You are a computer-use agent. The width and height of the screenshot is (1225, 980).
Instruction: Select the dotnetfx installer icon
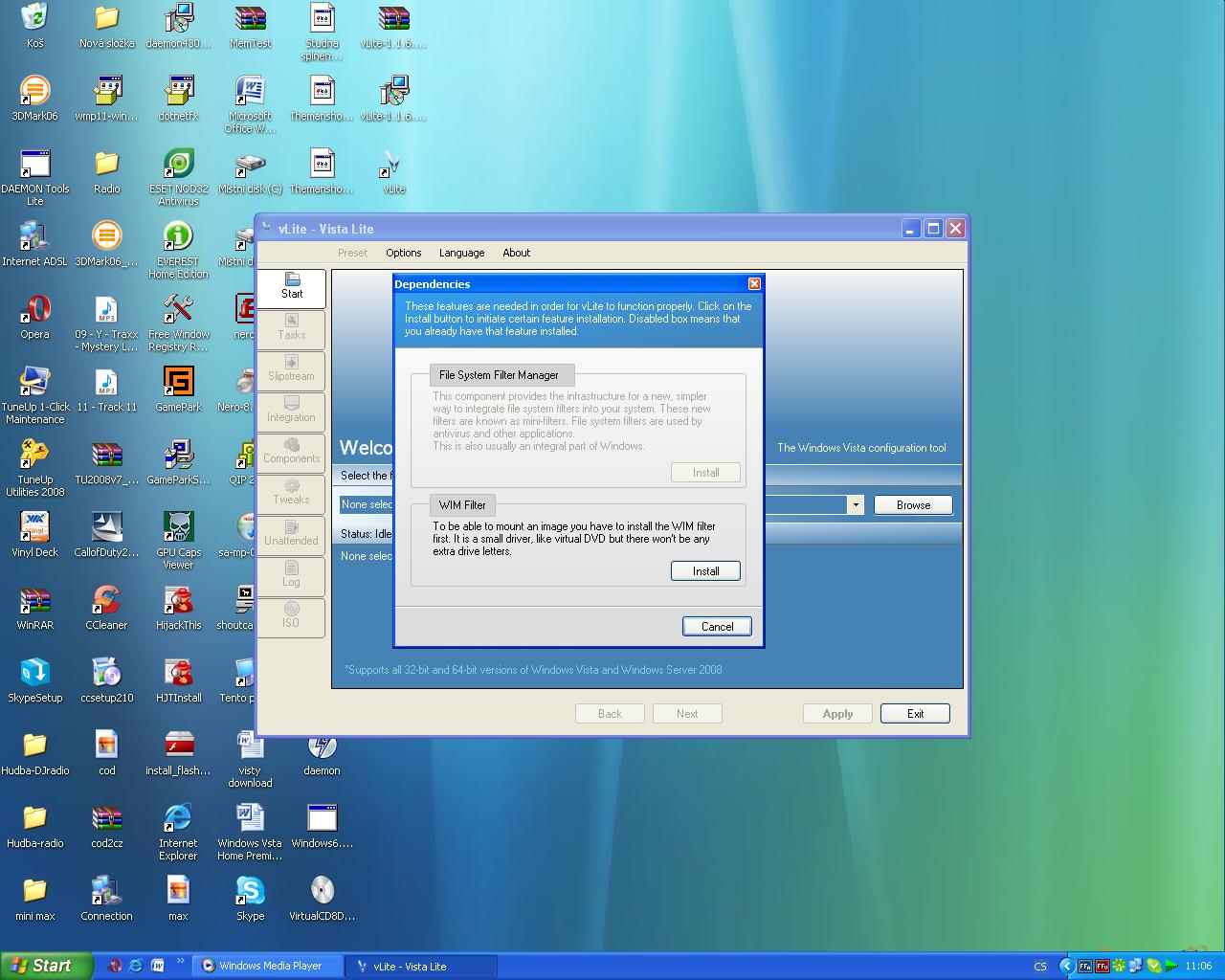click(x=179, y=99)
